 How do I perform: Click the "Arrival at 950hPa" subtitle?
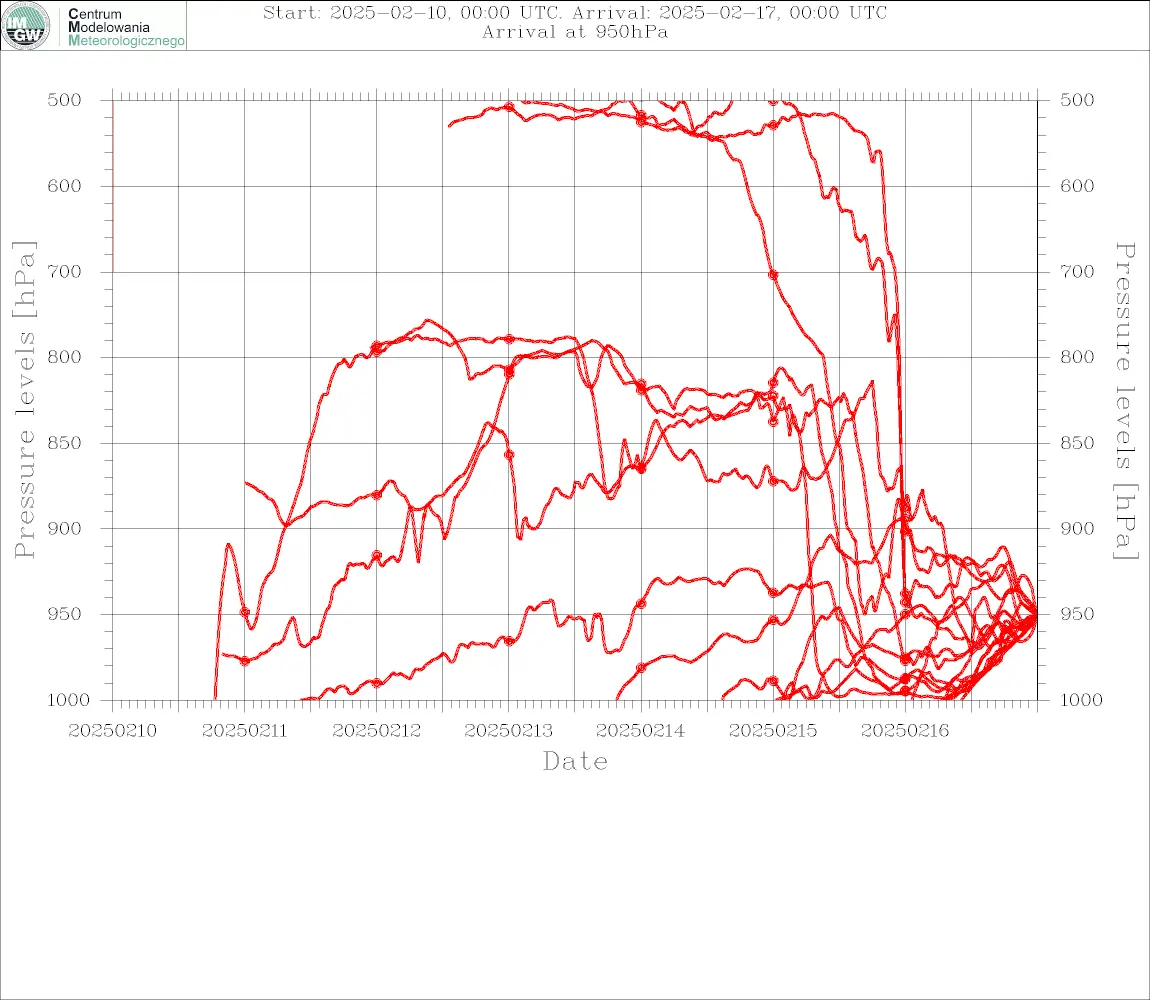tap(575, 32)
